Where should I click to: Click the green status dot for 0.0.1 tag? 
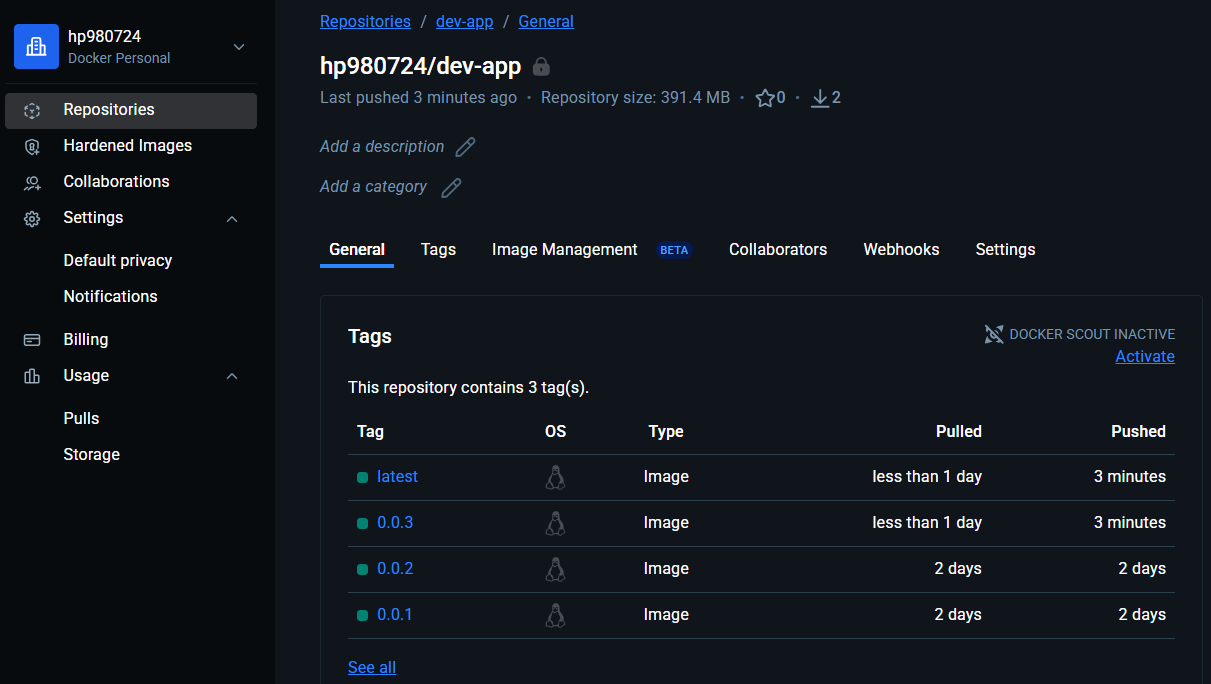click(363, 616)
